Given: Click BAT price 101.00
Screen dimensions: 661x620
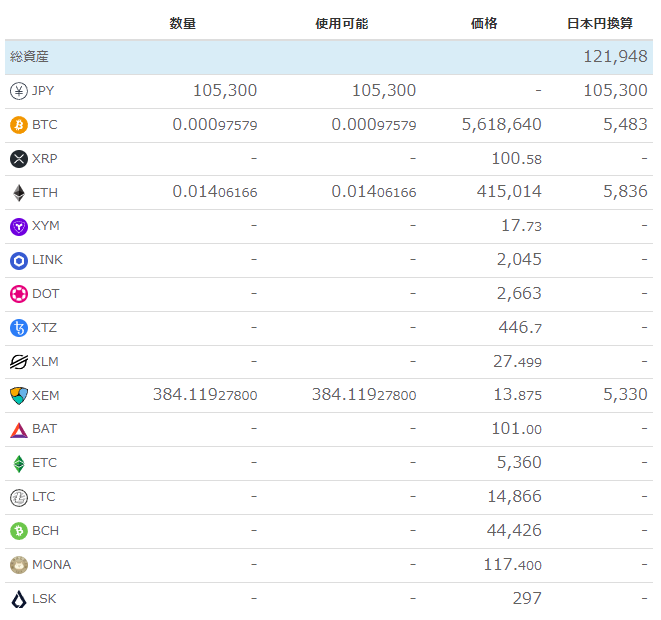Looking at the screenshot, I should (516, 429).
